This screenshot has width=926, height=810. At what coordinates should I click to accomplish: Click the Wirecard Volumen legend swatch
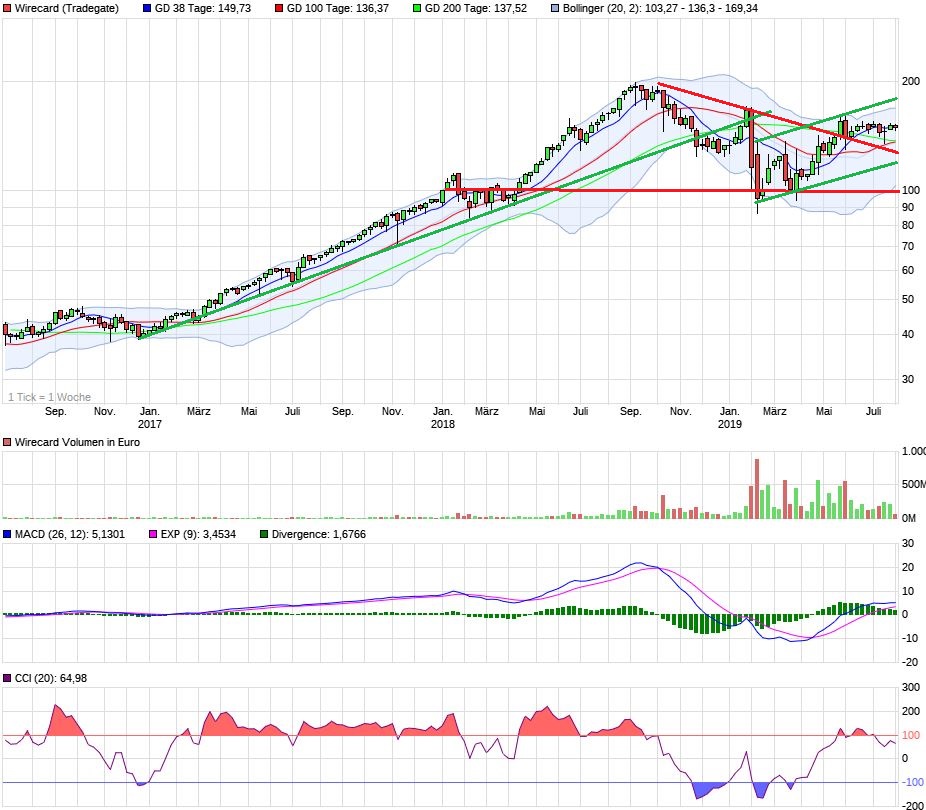(6, 442)
